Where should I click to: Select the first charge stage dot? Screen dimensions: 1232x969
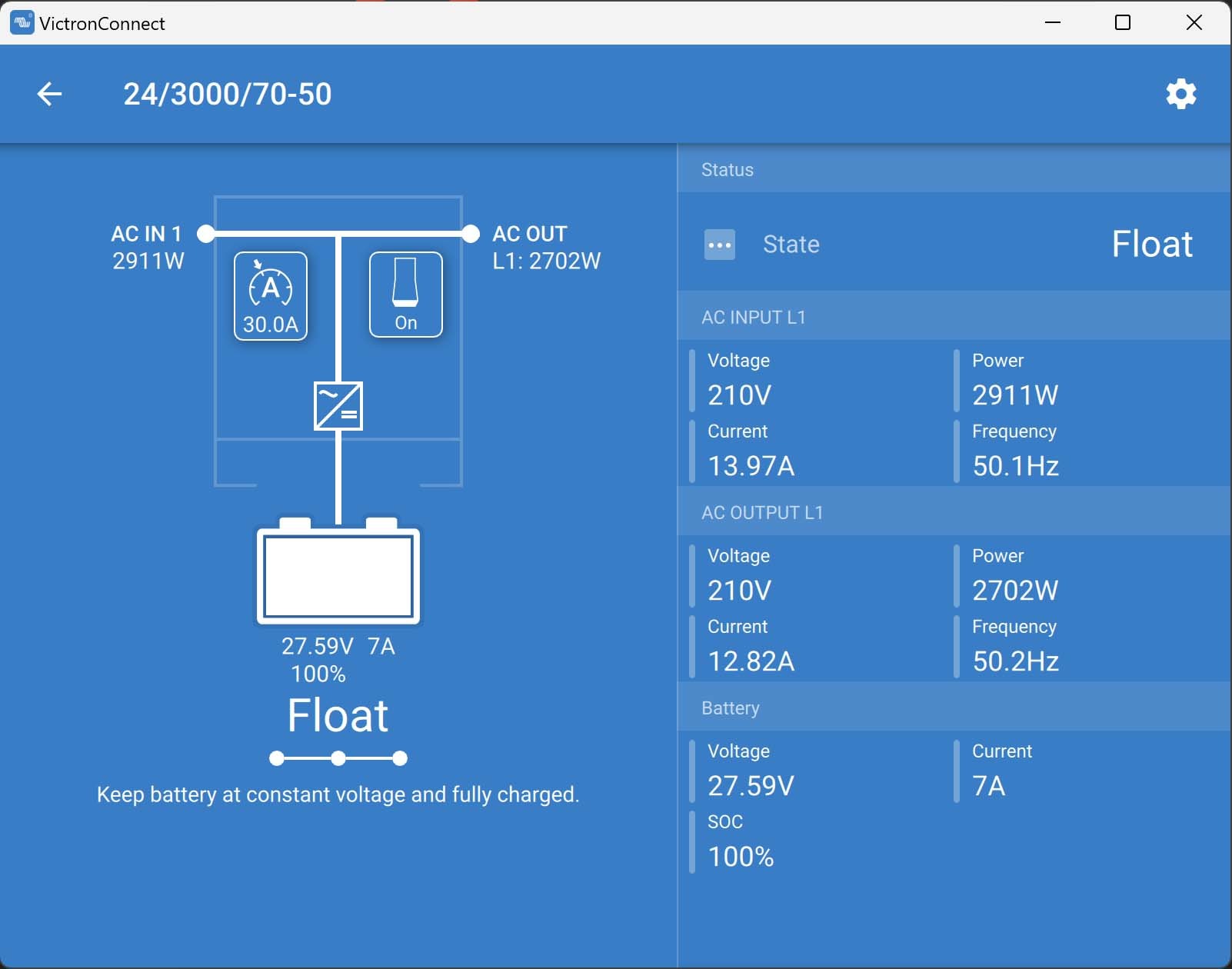(x=277, y=759)
